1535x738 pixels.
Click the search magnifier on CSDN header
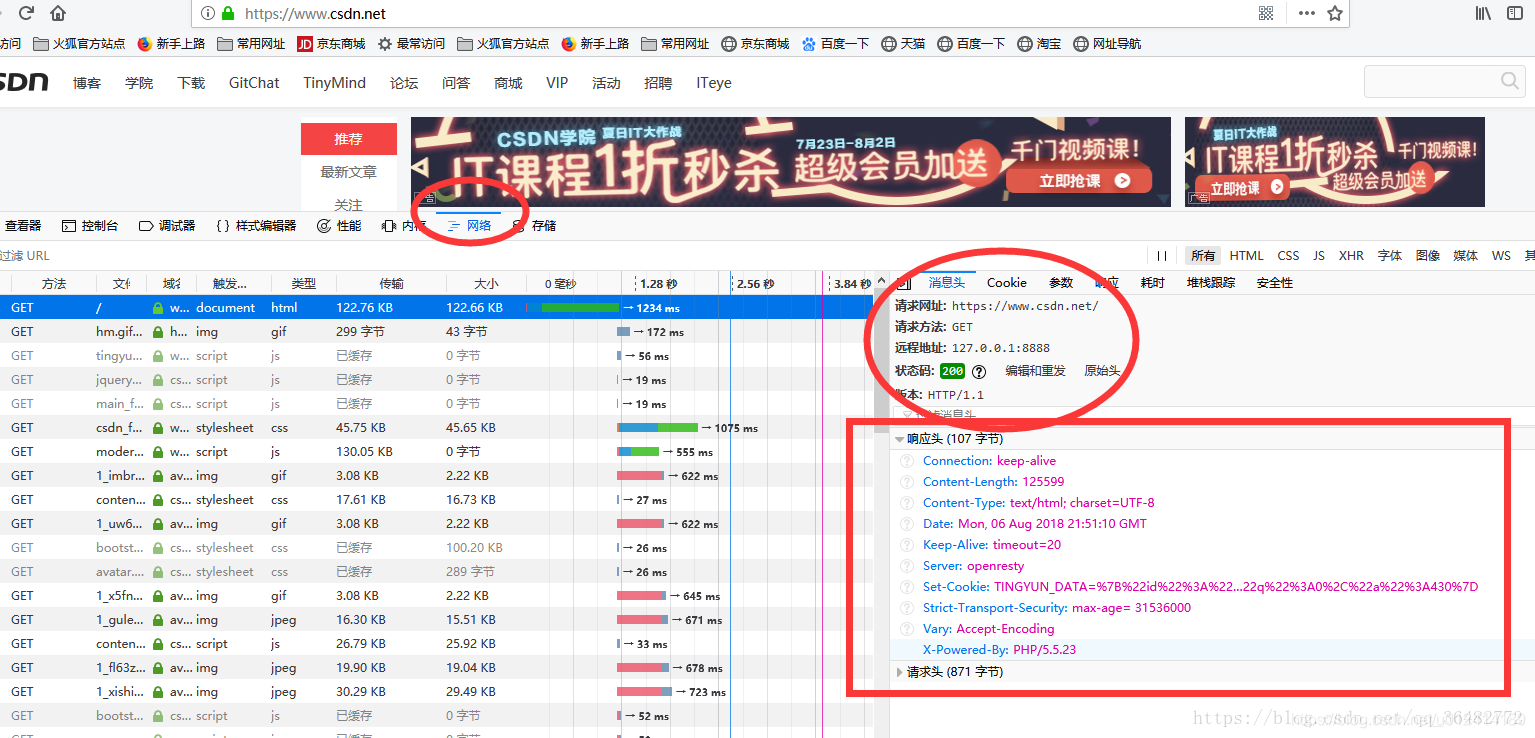[1510, 81]
